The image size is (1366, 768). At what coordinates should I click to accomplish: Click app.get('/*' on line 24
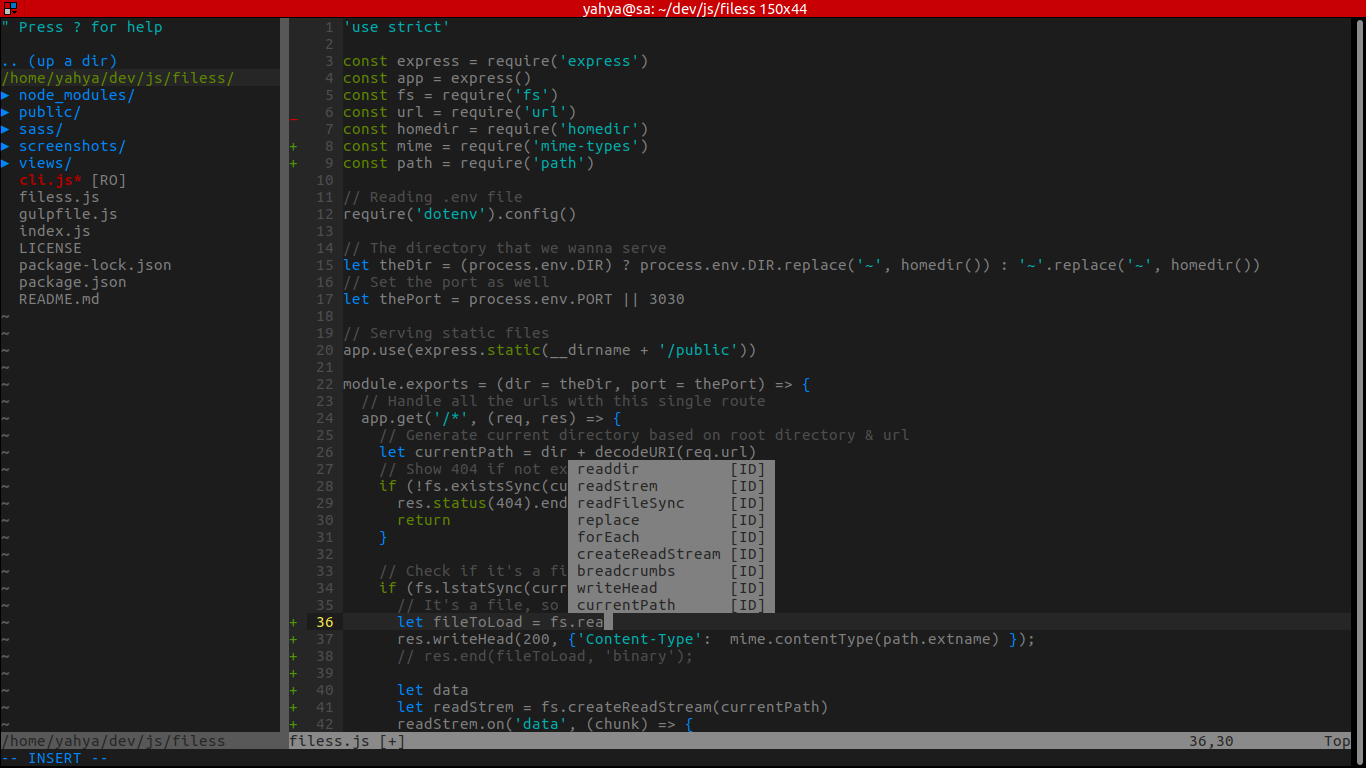(x=415, y=418)
